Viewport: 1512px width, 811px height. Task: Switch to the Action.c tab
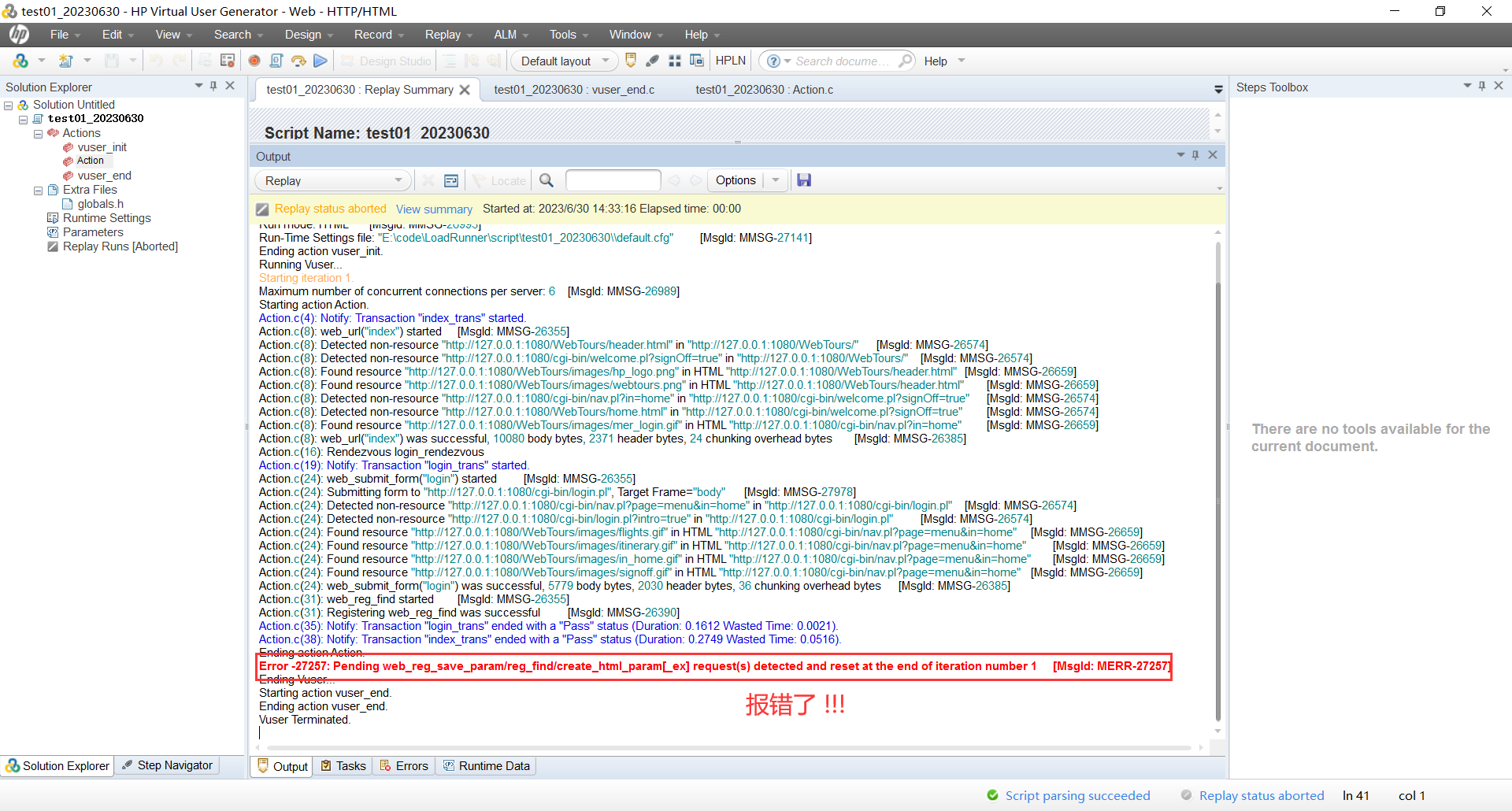click(x=764, y=90)
